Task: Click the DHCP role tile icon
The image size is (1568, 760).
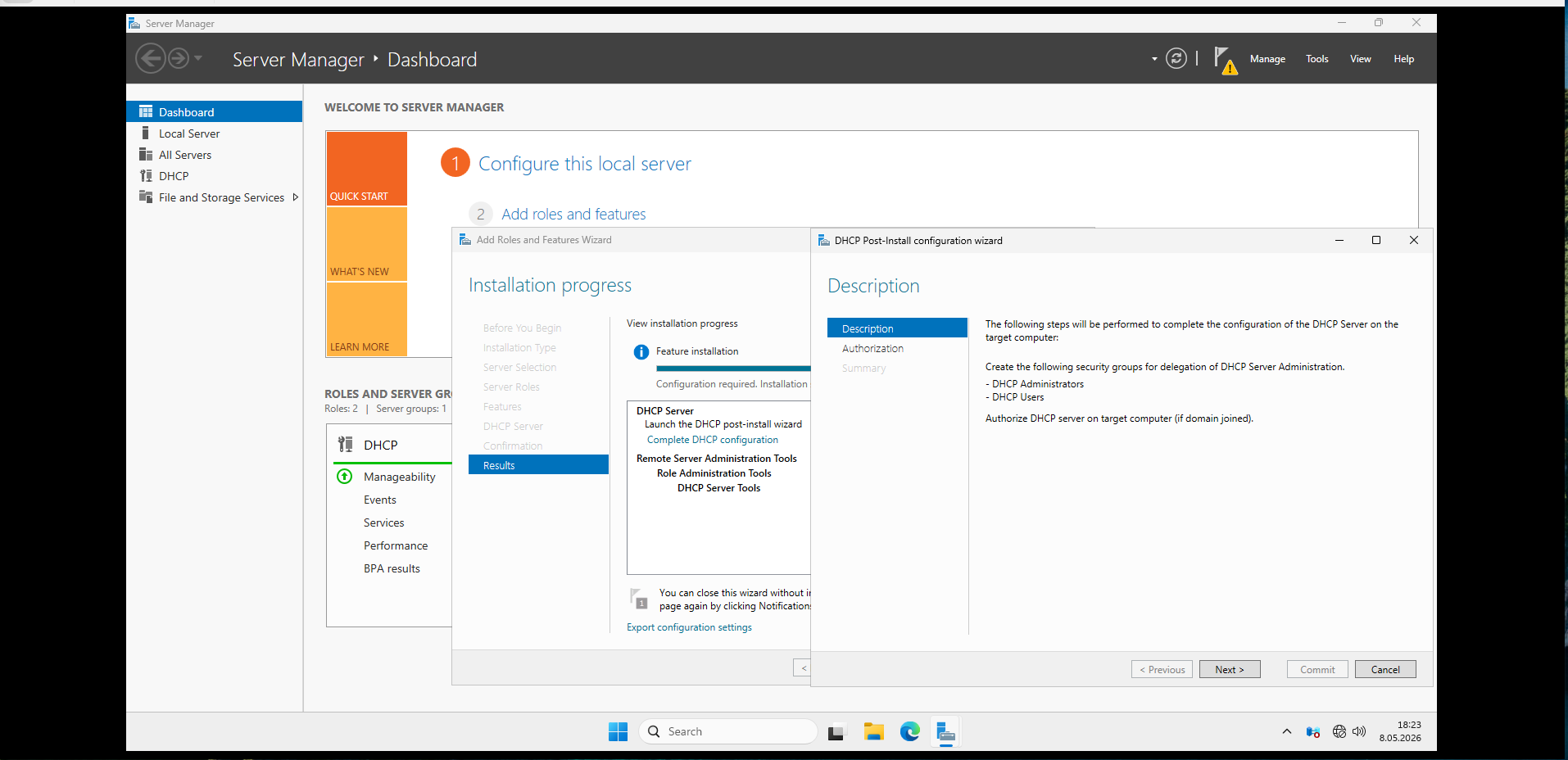Action: (x=346, y=445)
